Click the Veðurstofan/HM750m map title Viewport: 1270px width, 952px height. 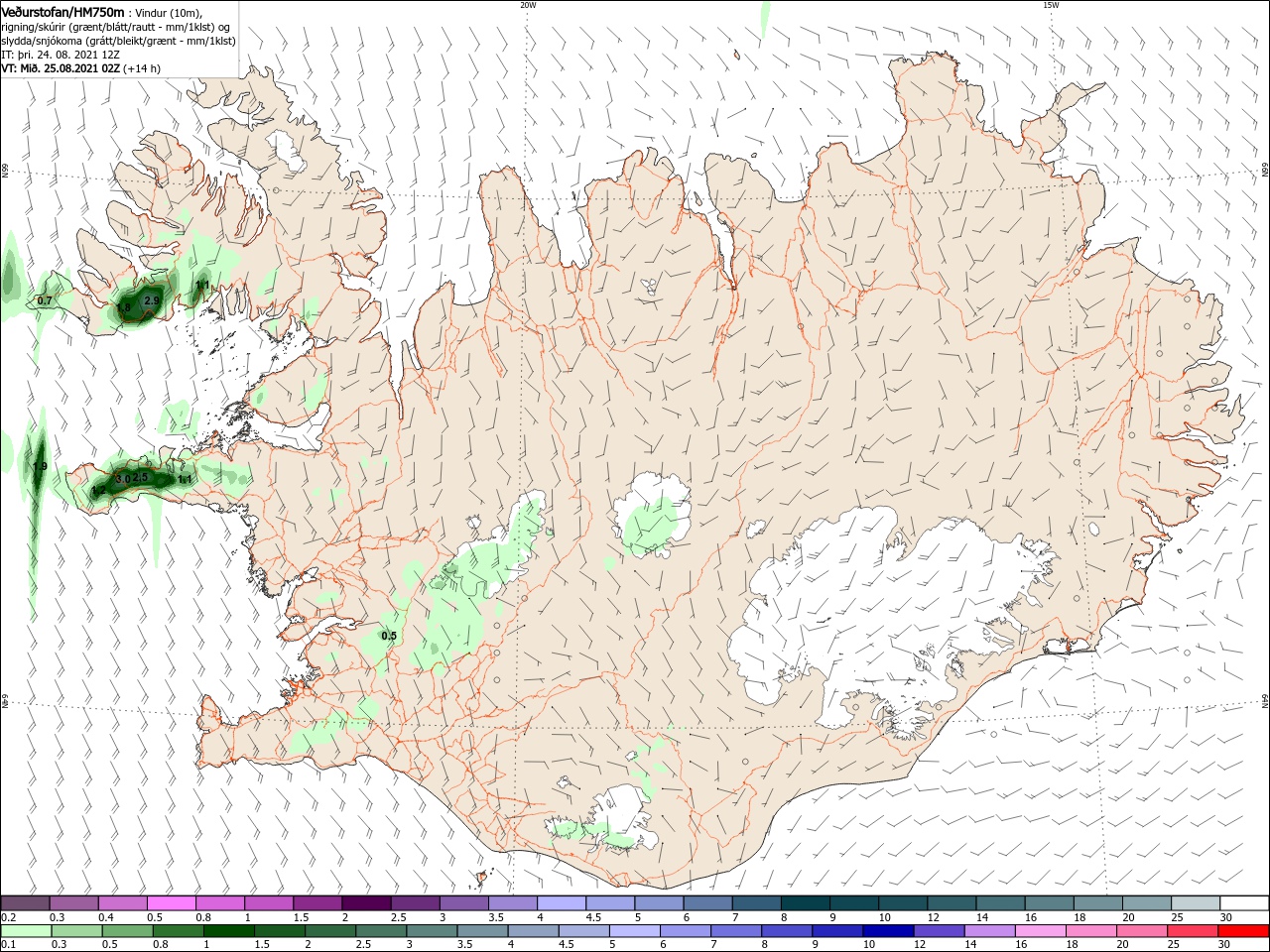pos(62,11)
